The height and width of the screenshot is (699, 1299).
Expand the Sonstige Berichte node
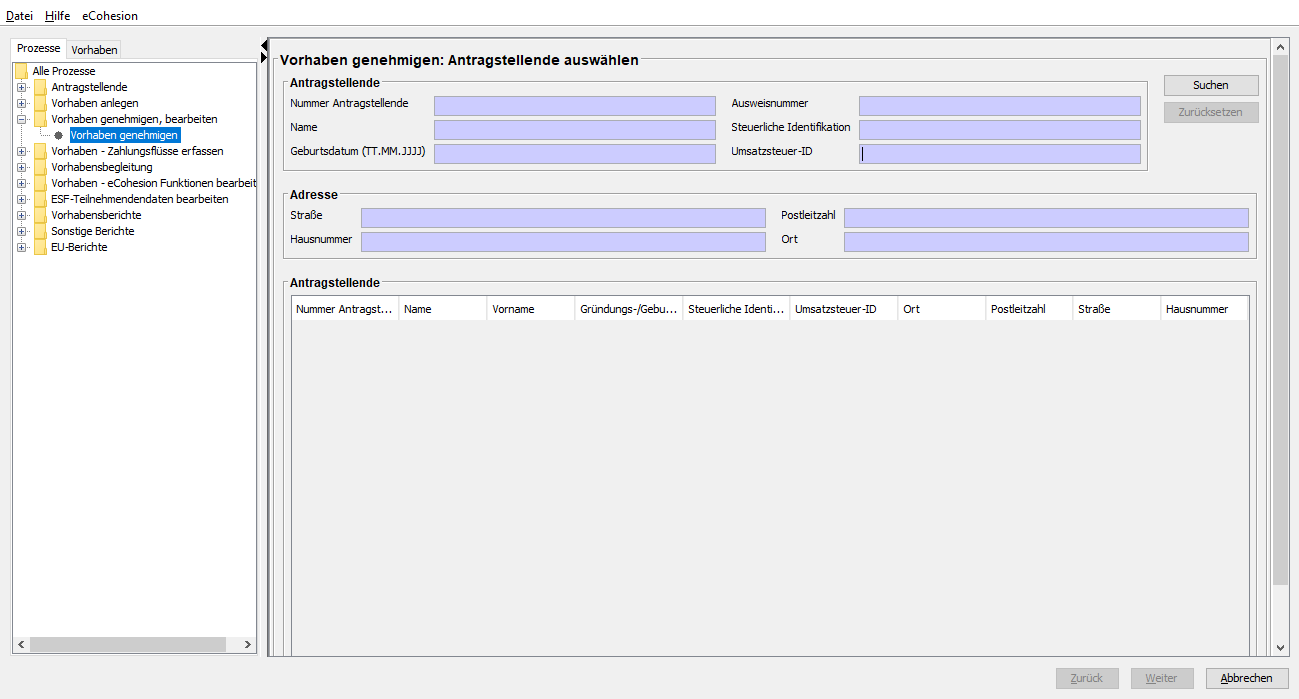click(x=21, y=231)
